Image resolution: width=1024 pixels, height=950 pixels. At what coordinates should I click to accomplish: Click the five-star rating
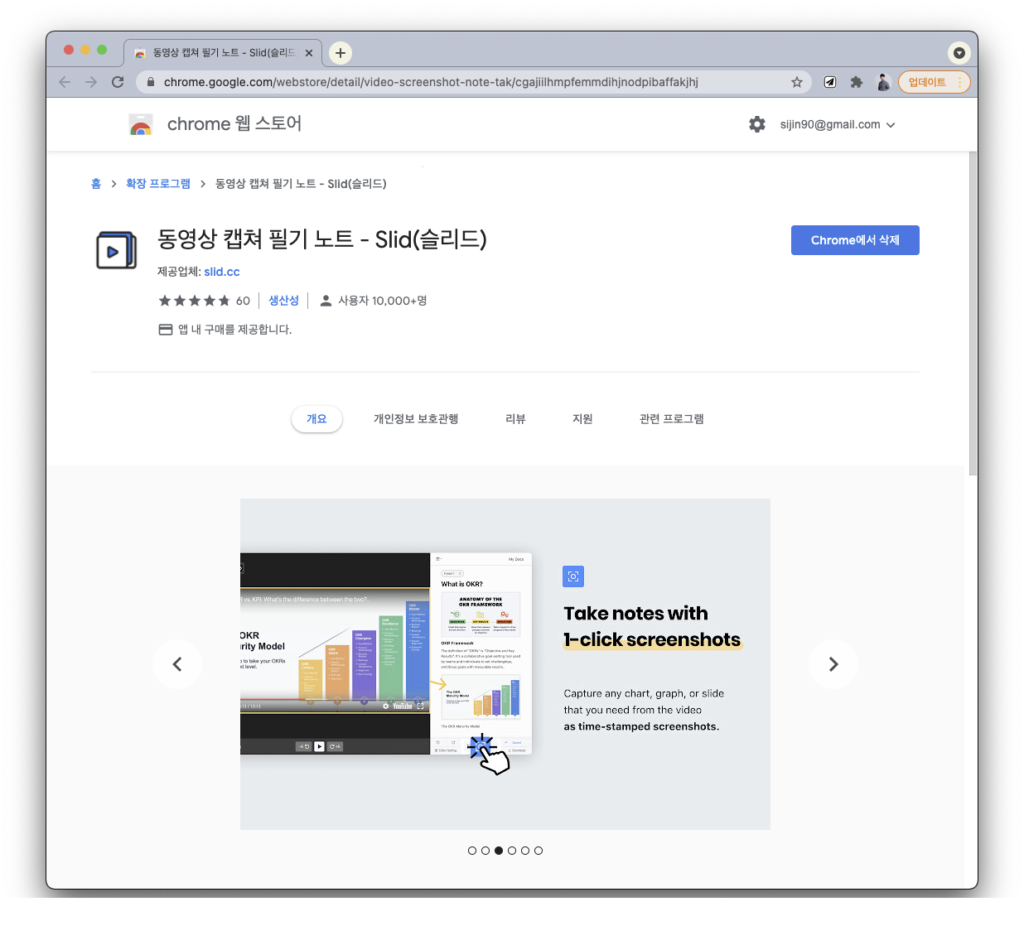point(194,301)
